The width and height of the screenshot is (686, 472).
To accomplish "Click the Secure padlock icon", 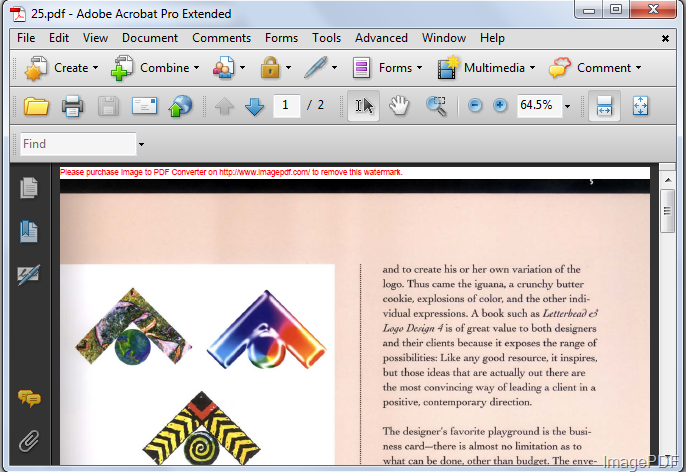I will [270, 68].
